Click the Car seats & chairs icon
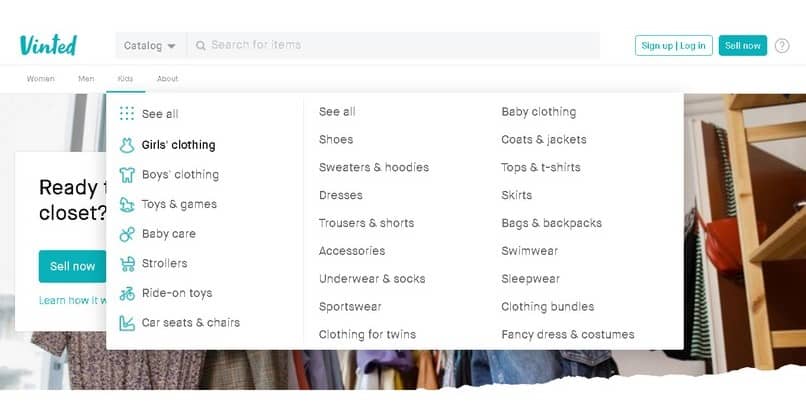This screenshot has width=806, height=408. pyautogui.click(x=127, y=323)
